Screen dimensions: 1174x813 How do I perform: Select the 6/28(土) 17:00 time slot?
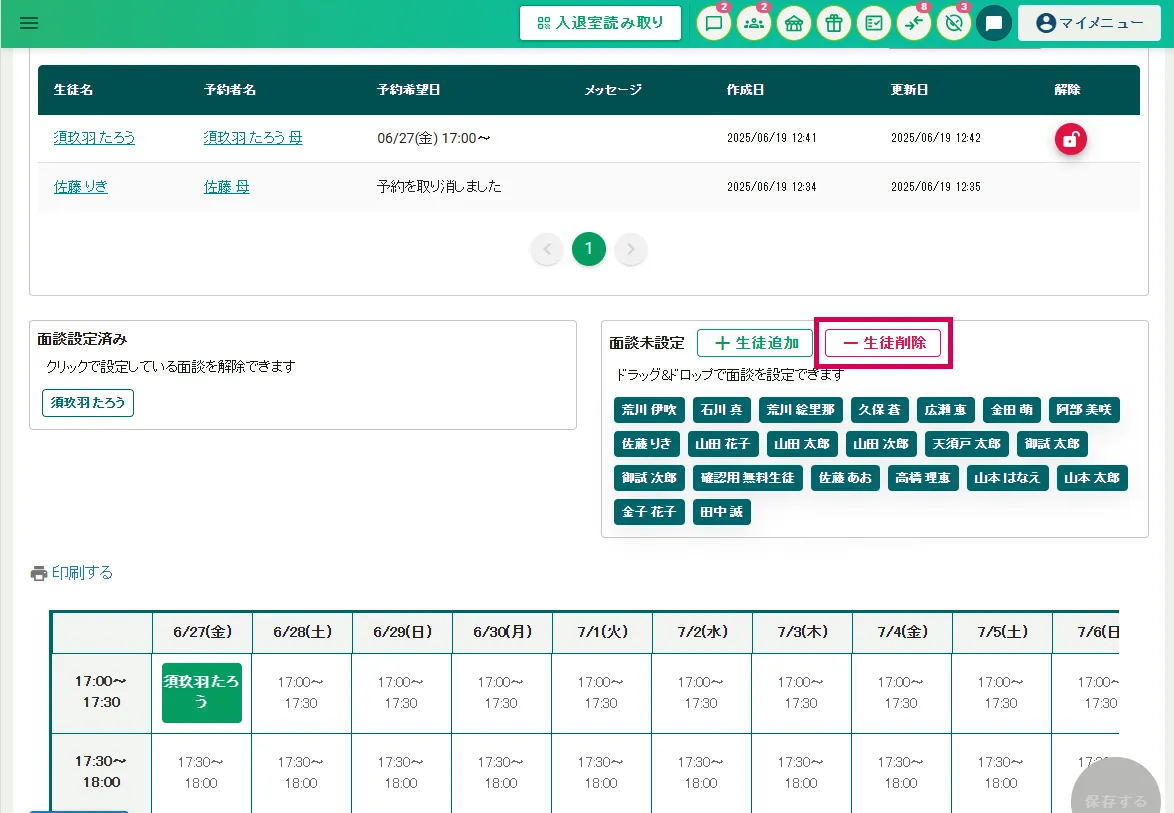coord(301,692)
